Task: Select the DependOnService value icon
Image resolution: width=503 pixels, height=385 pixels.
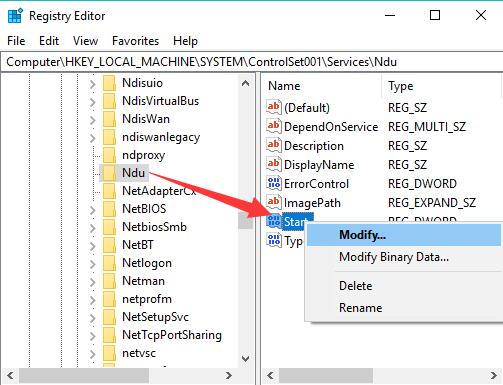Action: pyautogui.click(x=274, y=126)
